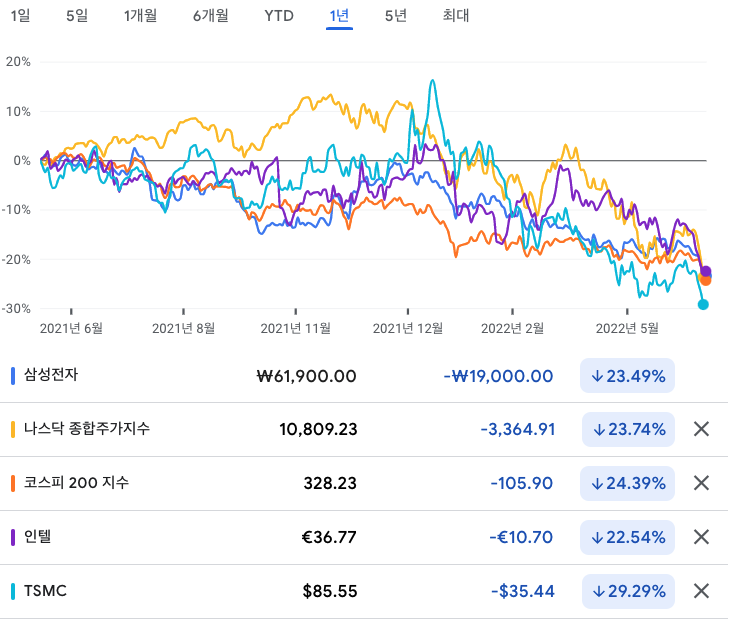Click the purple 인텔 endpoint dot on chart

tap(706, 271)
